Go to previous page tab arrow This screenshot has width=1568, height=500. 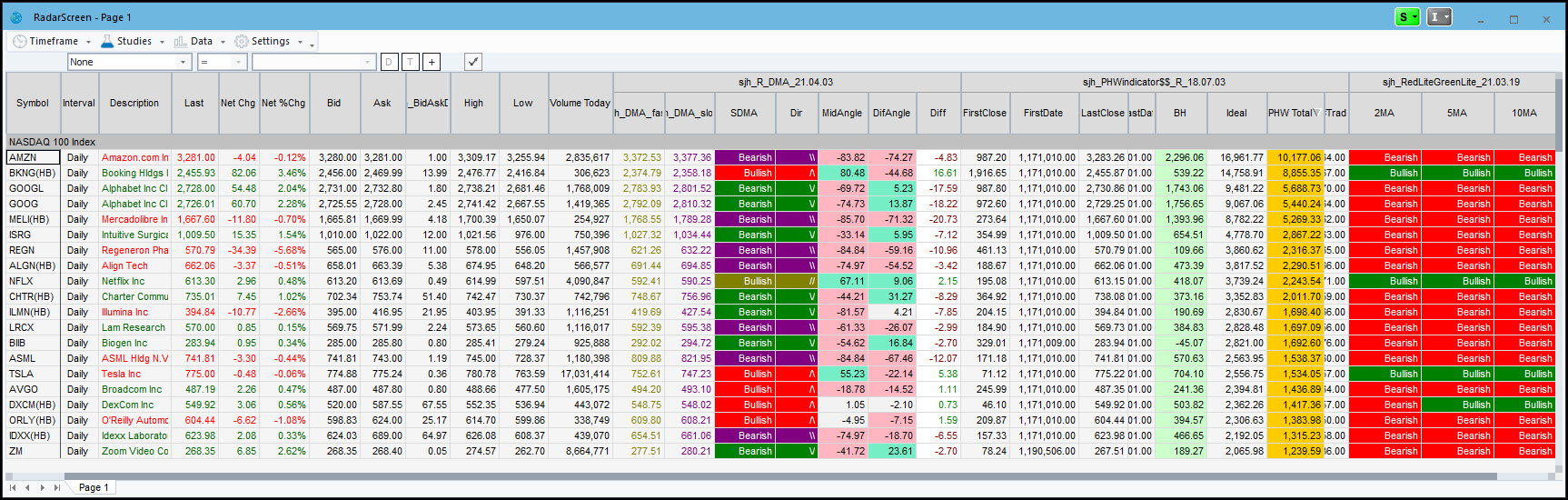27,487
